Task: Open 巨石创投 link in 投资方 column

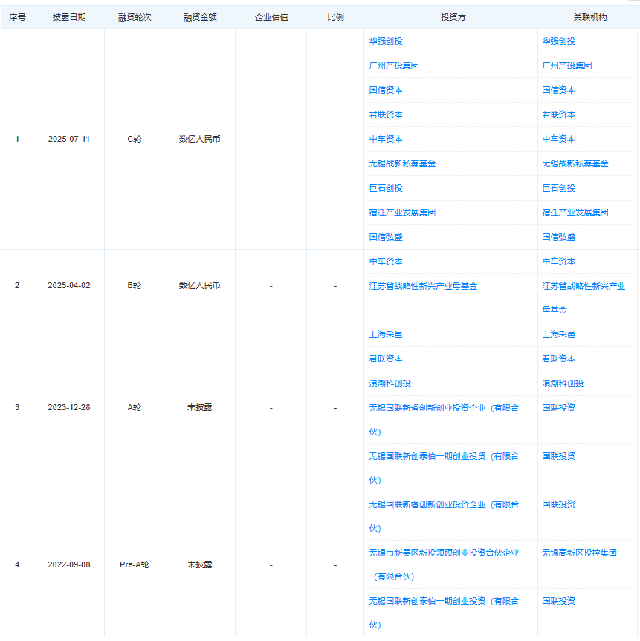Action: (x=385, y=188)
